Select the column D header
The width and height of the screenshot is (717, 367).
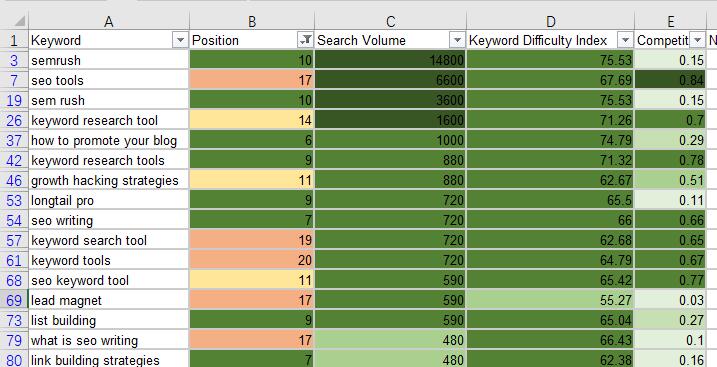551,21
